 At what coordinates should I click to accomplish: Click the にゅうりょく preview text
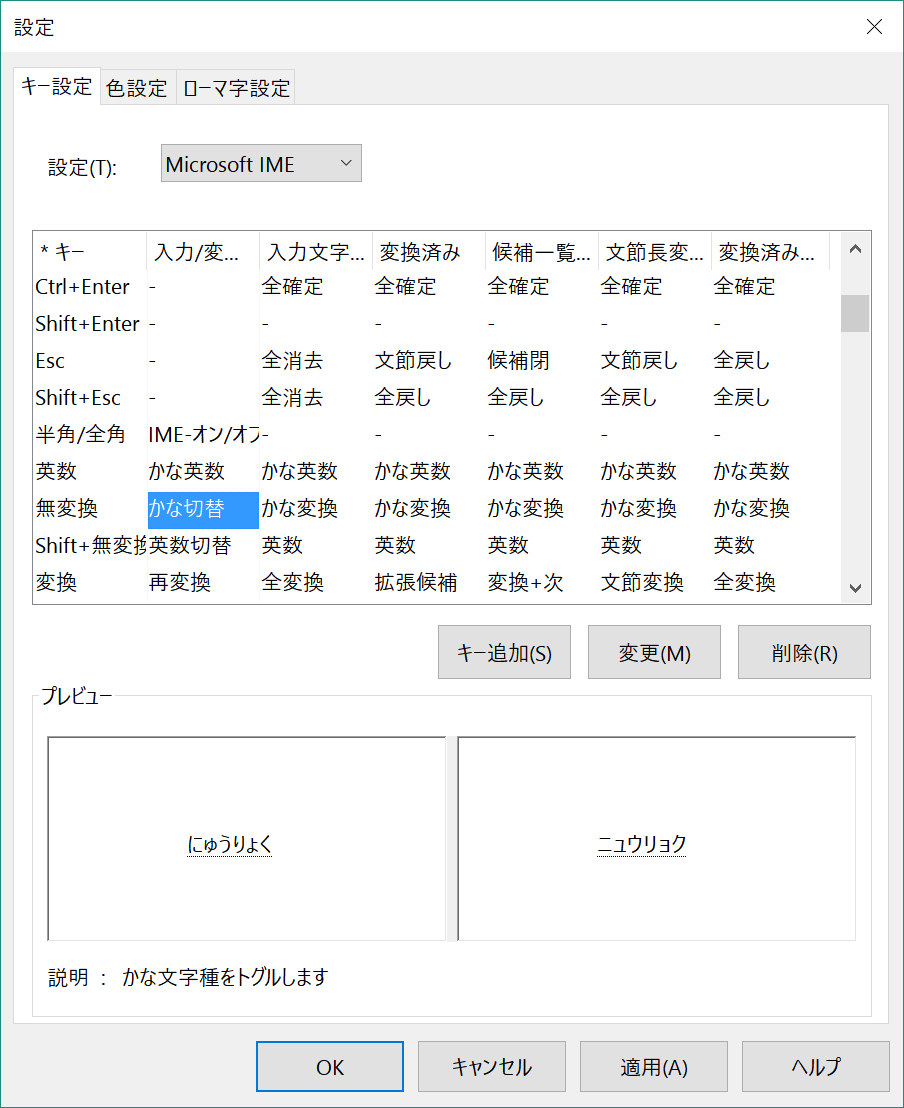pos(230,844)
